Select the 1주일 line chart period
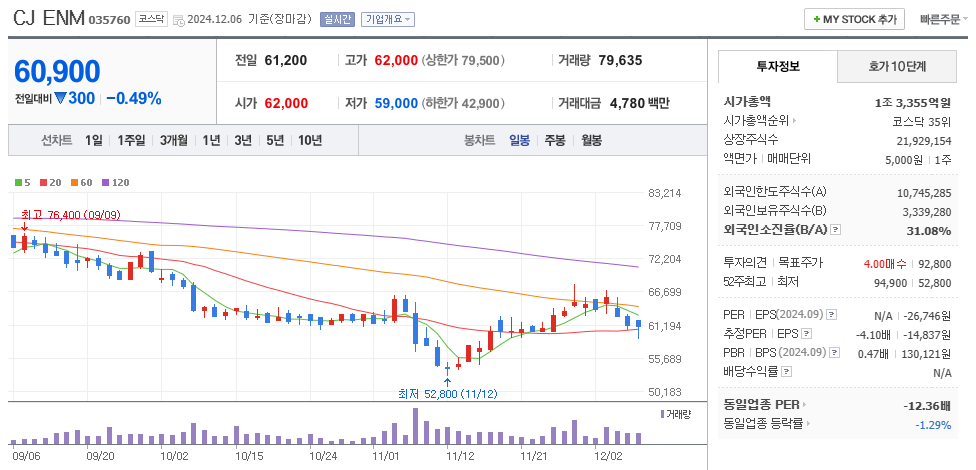976x470 pixels. tap(131, 140)
